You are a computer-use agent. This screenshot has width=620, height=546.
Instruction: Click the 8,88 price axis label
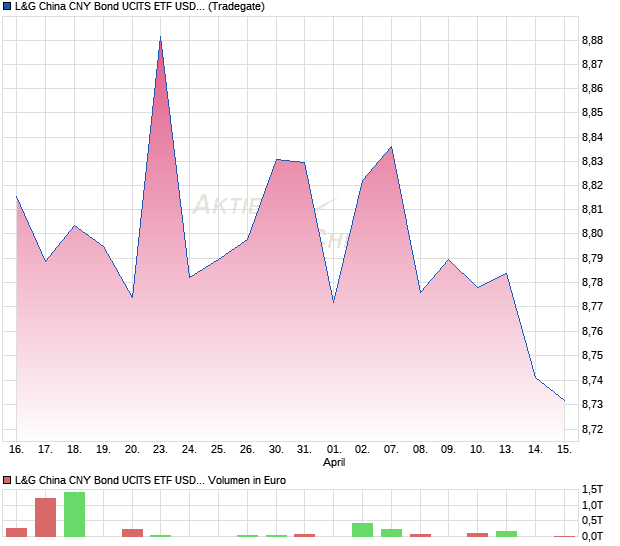[x=592, y=40]
